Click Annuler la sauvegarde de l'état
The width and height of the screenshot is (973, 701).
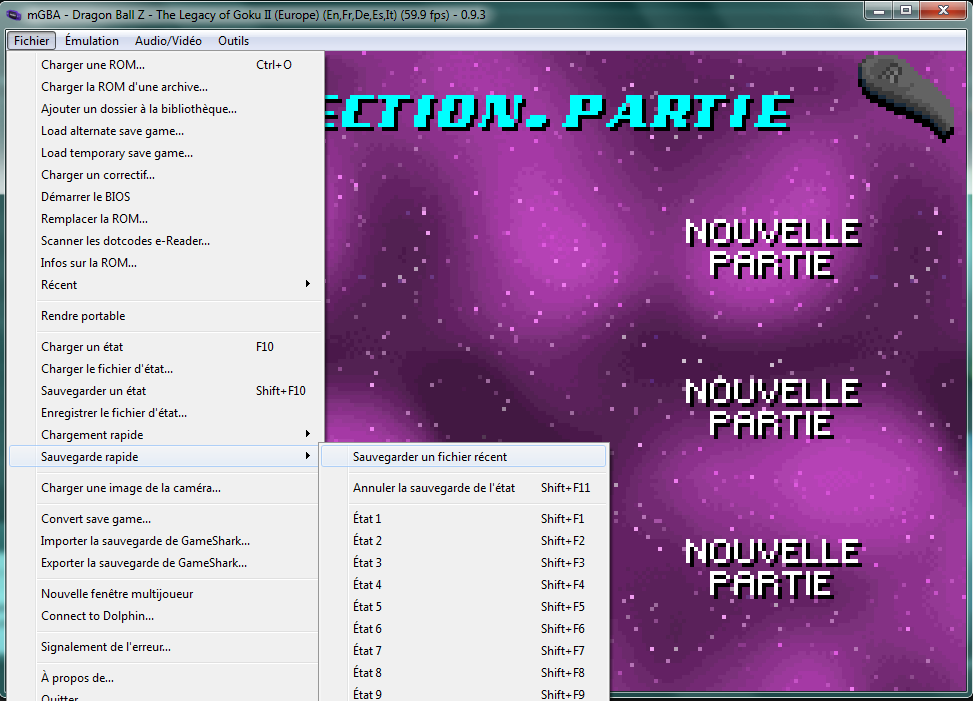pos(464,488)
